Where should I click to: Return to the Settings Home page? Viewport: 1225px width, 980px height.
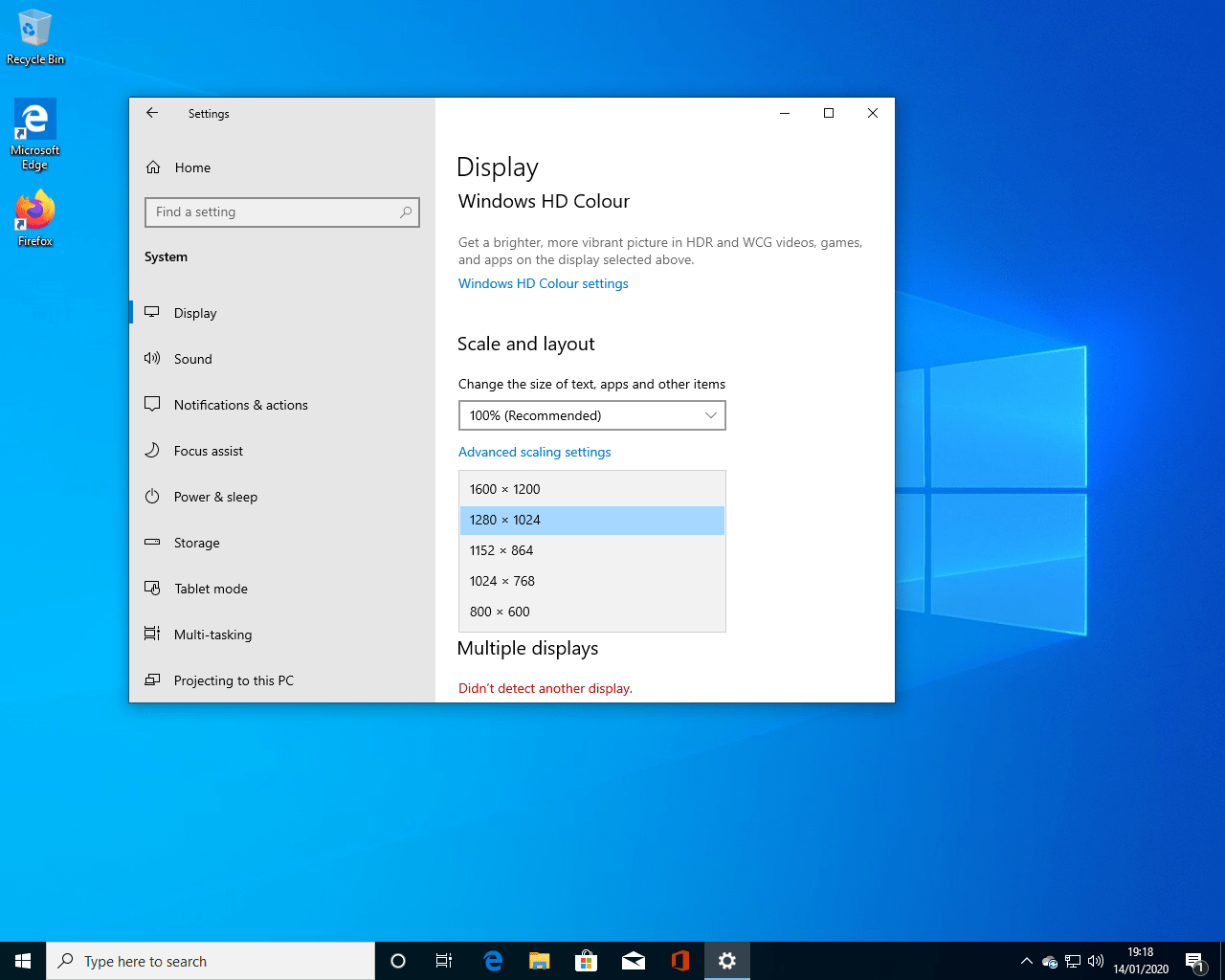click(193, 167)
